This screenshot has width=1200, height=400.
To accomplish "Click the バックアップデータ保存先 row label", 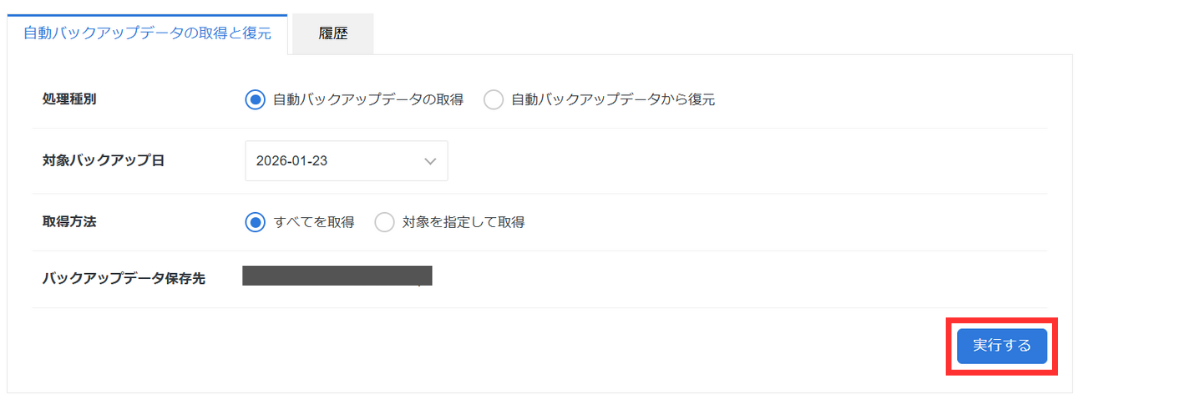I will coord(124,278).
